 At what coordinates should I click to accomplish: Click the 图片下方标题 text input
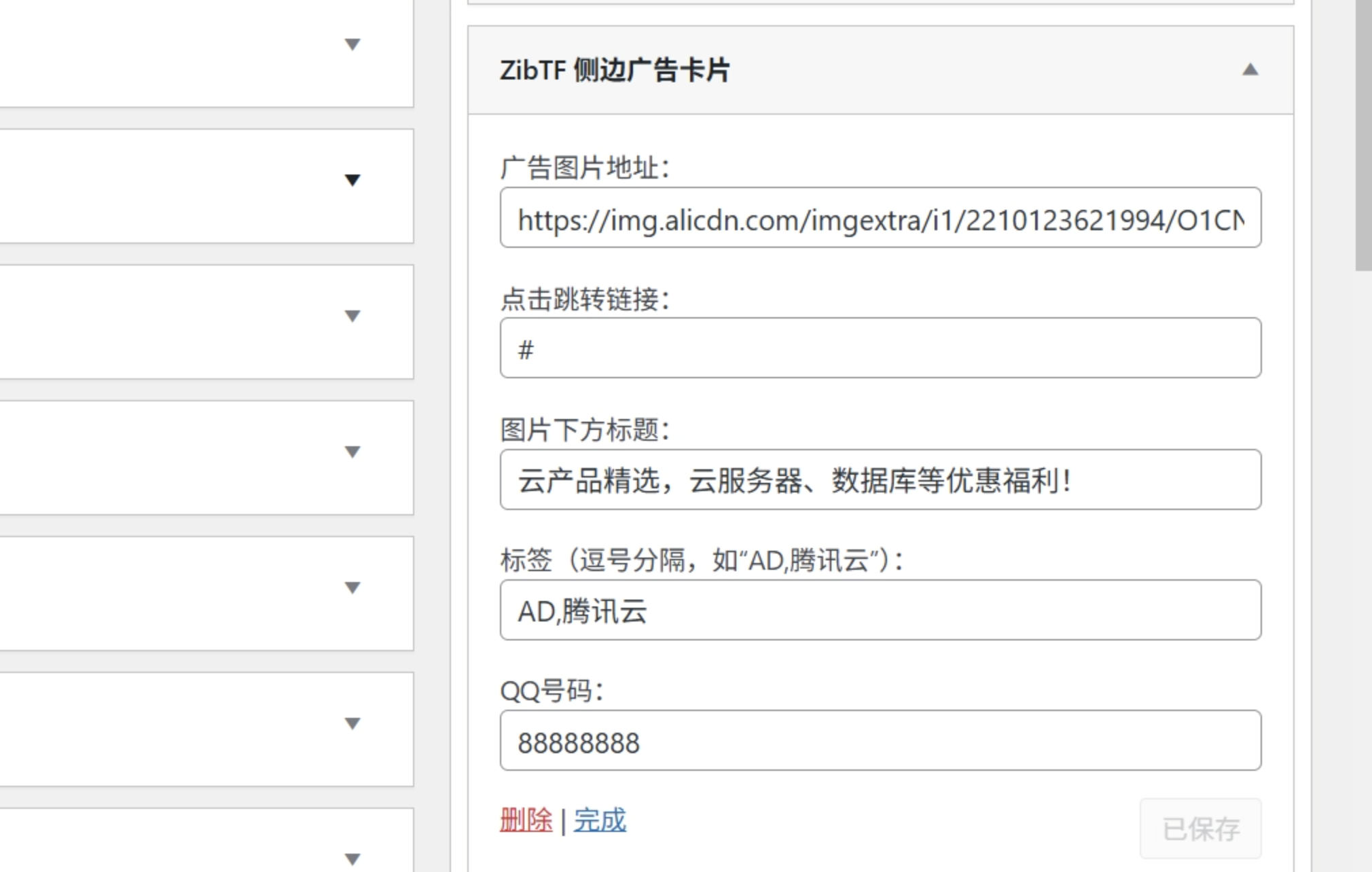(880, 480)
